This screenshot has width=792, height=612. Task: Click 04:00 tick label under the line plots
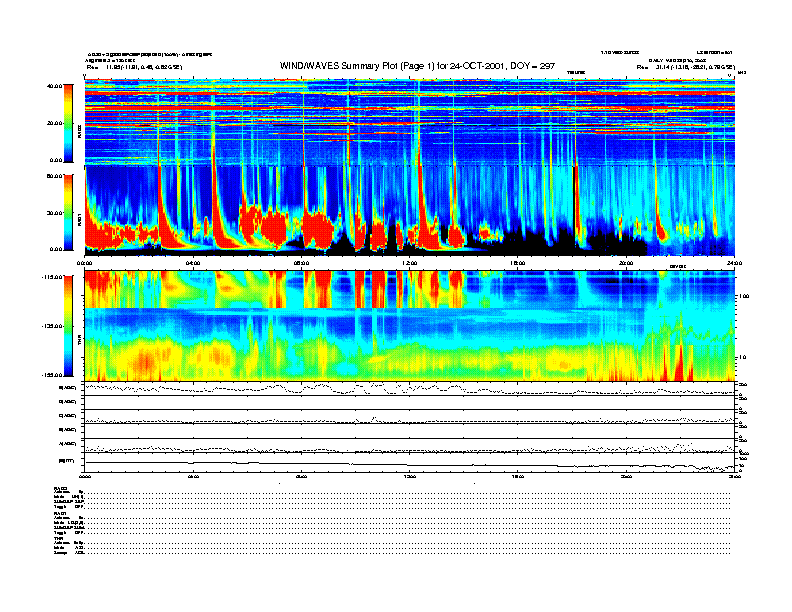click(x=193, y=476)
